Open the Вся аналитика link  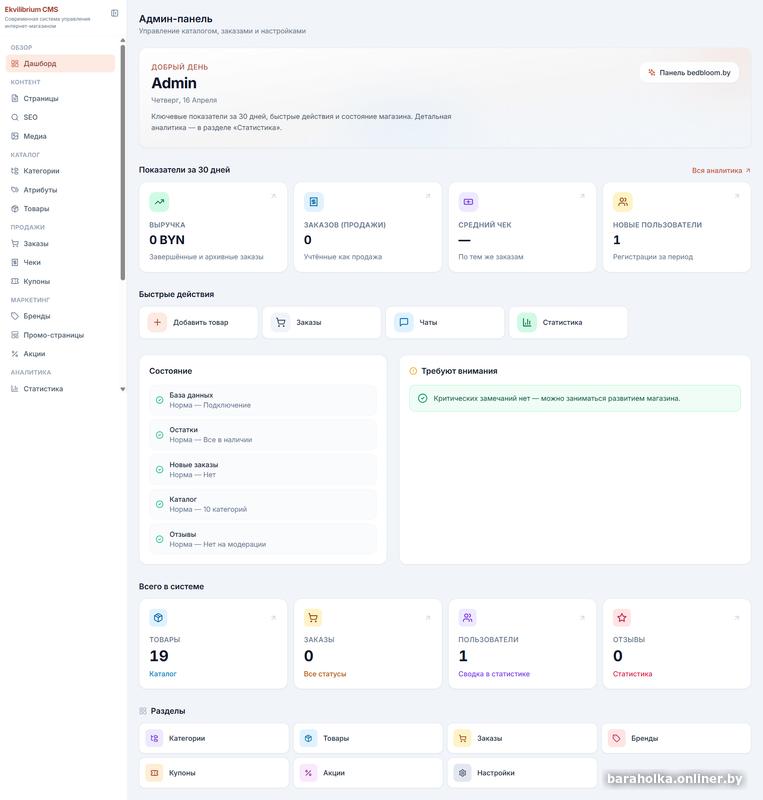(x=721, y=170)
